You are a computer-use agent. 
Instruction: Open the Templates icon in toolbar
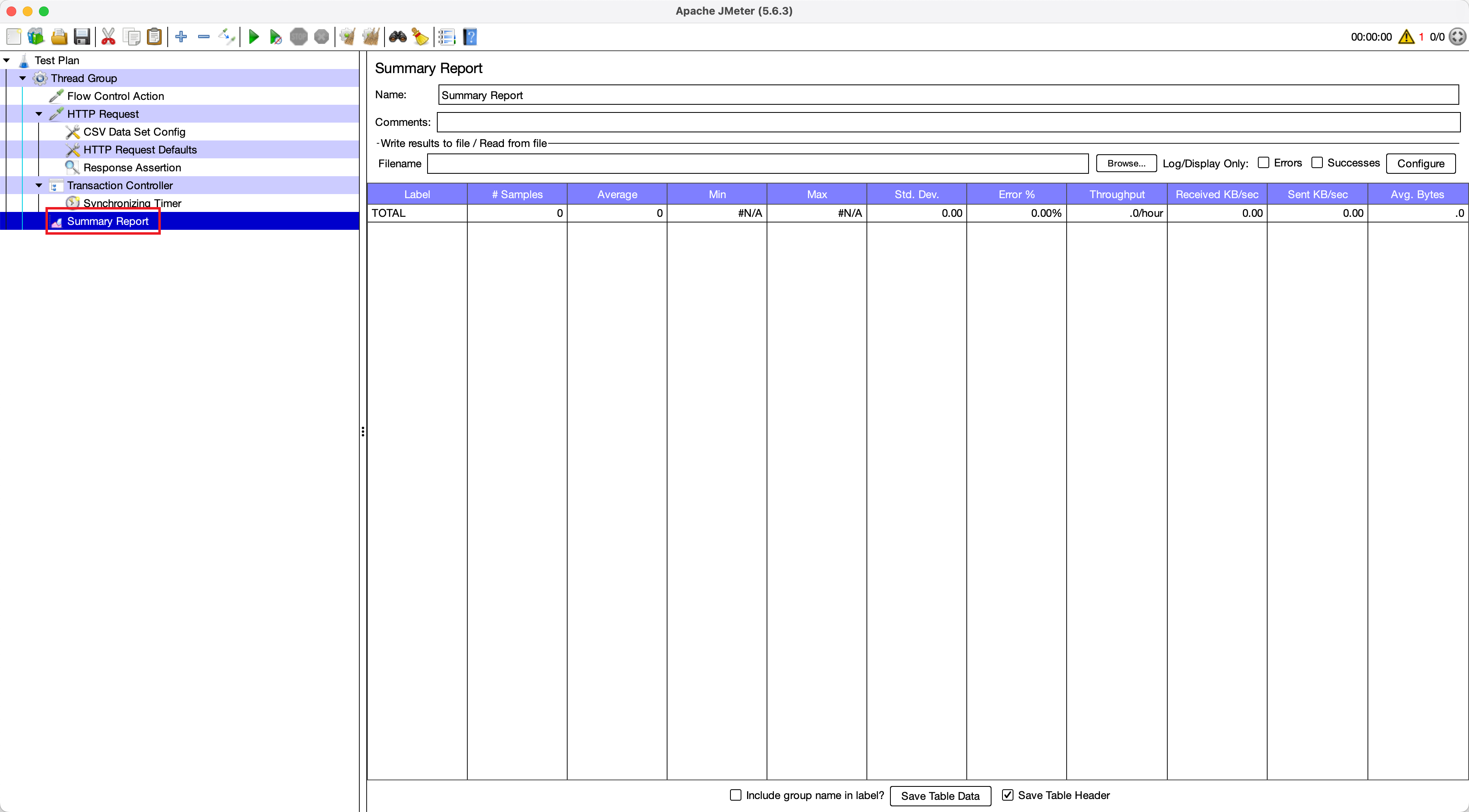click(x=36, y=37)
